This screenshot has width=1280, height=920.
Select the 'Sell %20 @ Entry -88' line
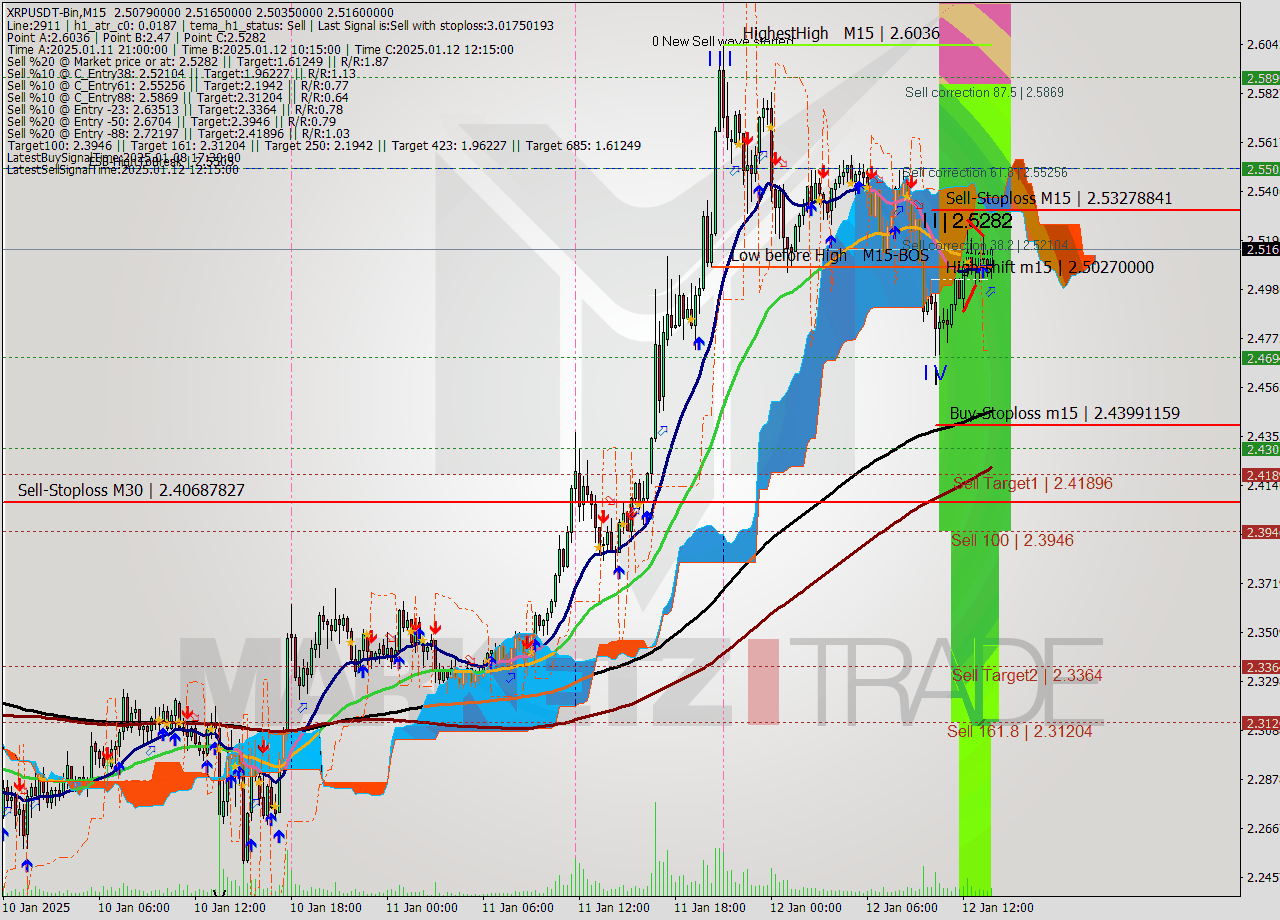point(178,133)
